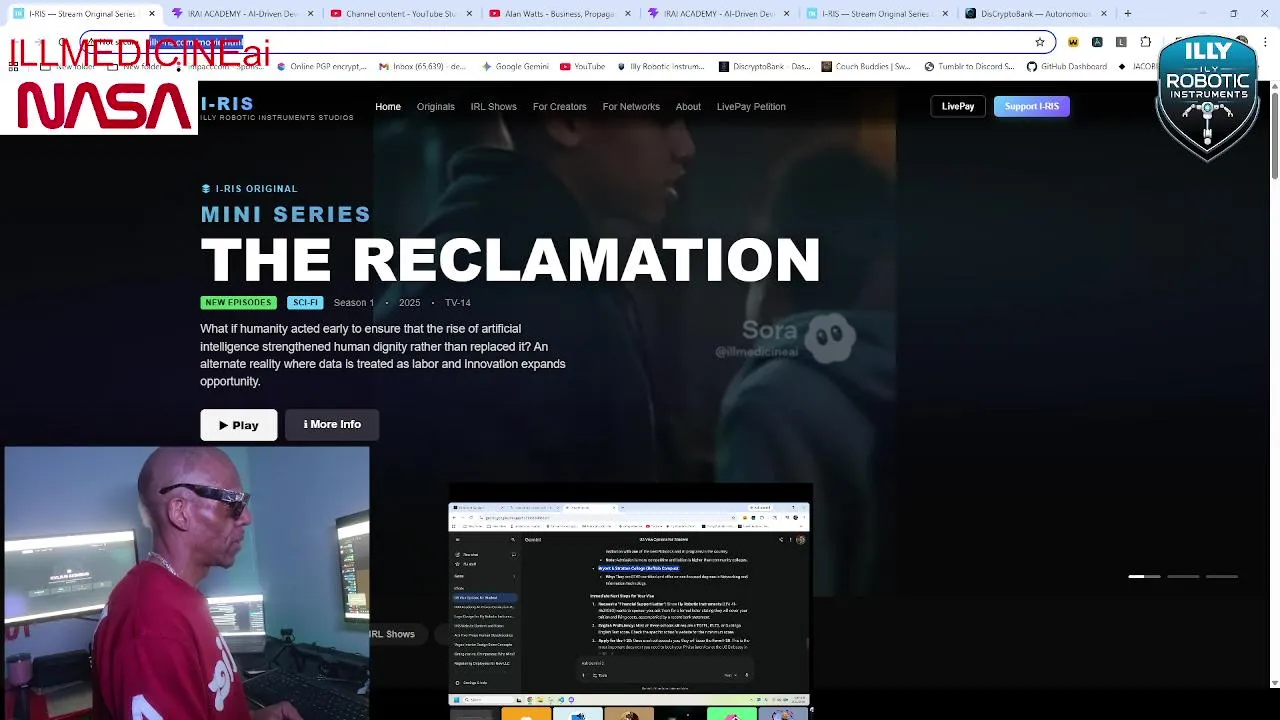Close the DisCryptoBank tab

click(1104, 14)
